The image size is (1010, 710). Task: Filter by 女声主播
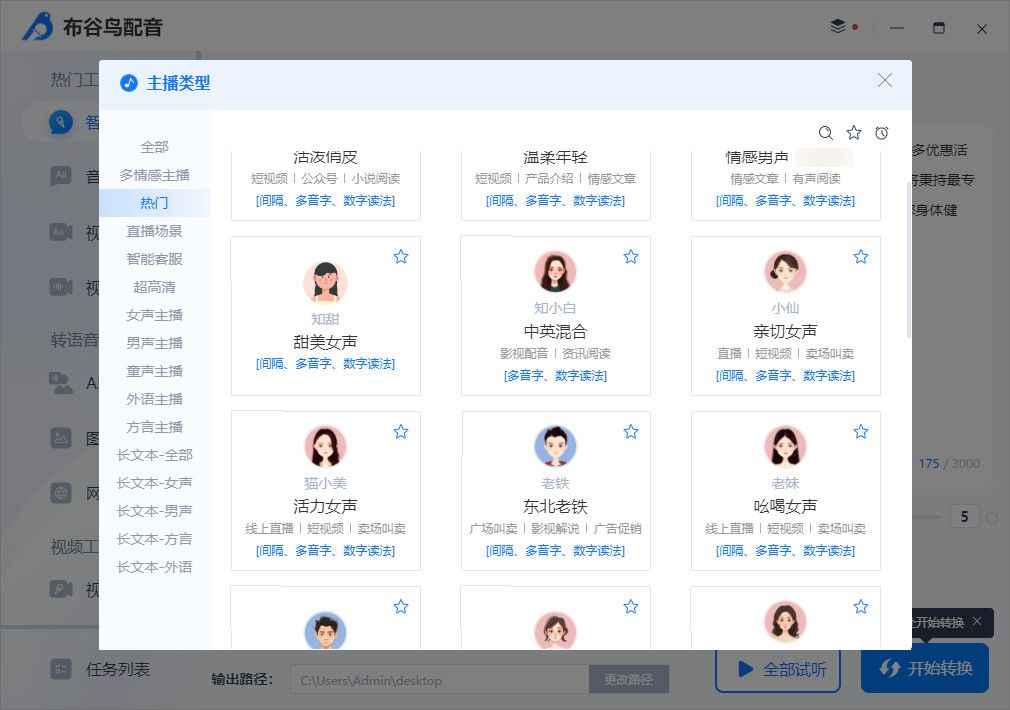155,315
